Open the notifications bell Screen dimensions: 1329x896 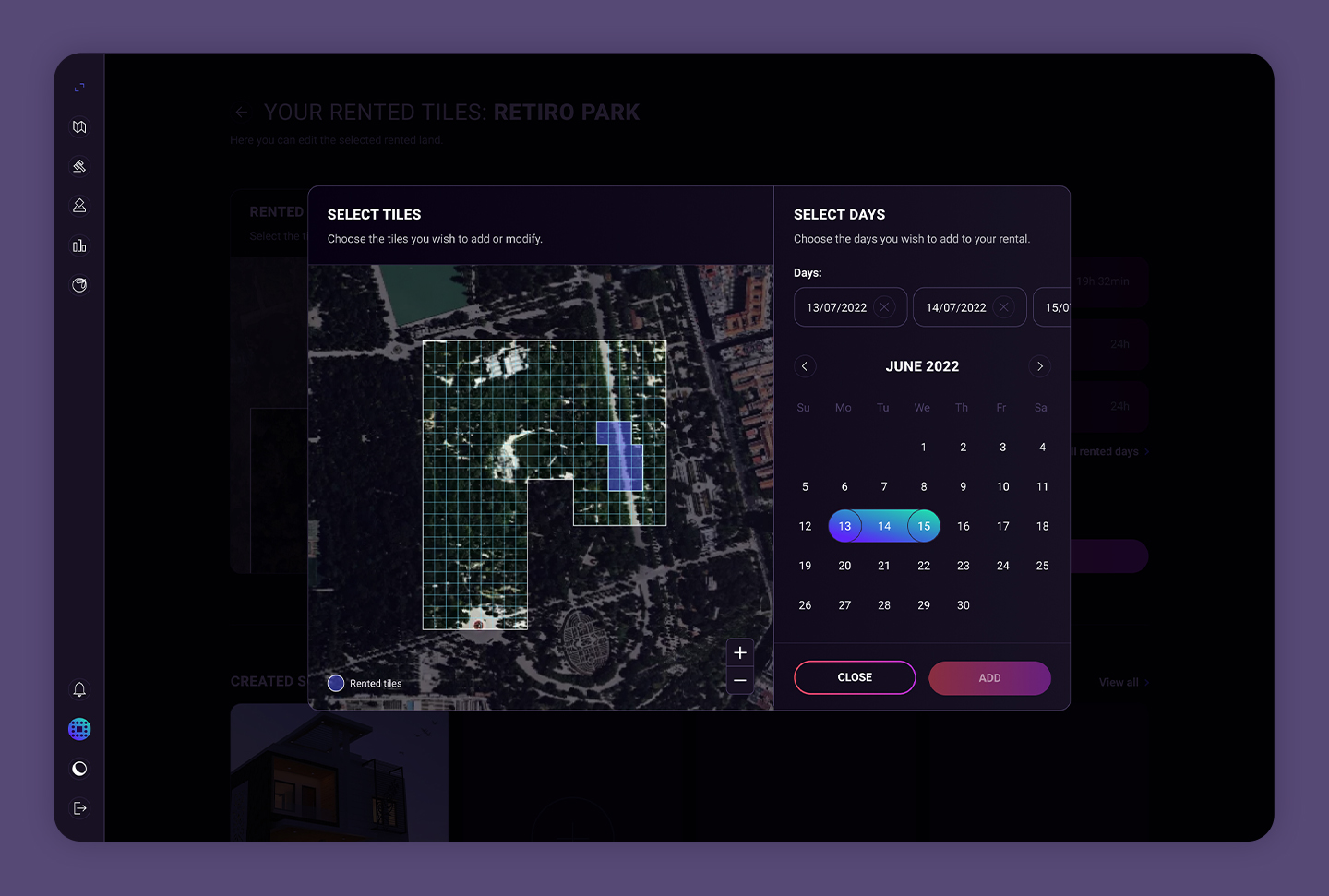[79, 689]
